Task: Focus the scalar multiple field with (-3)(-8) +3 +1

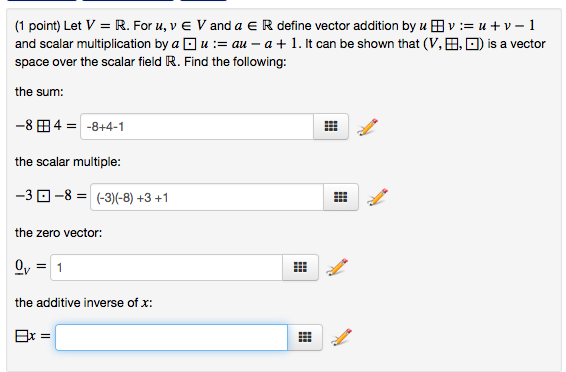Action: 207,197
